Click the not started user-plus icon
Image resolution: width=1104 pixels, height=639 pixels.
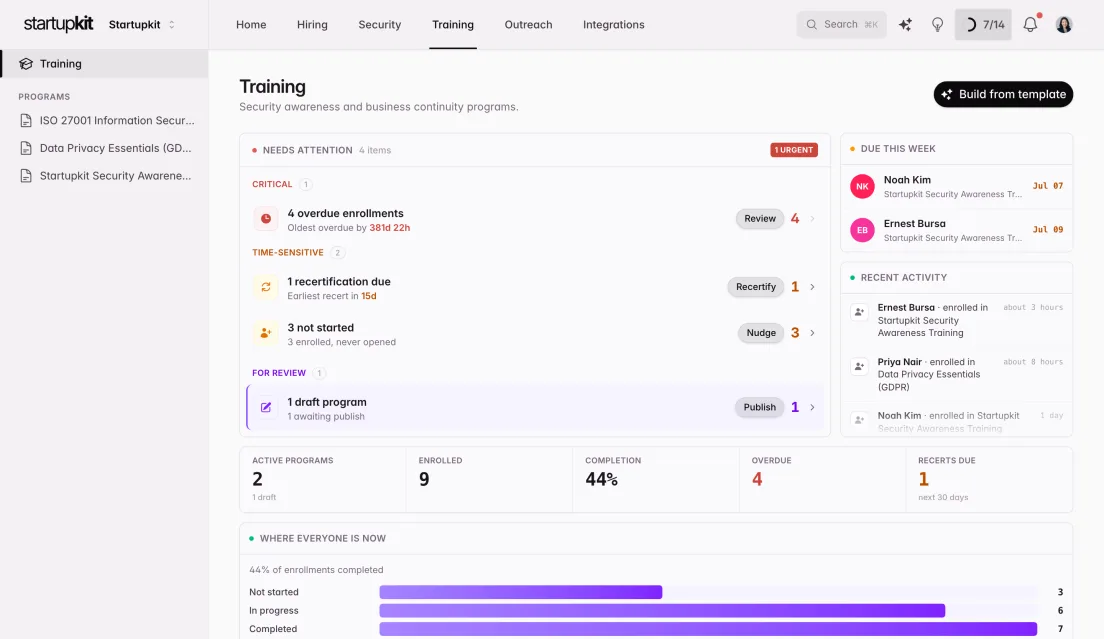click(265, 333)
